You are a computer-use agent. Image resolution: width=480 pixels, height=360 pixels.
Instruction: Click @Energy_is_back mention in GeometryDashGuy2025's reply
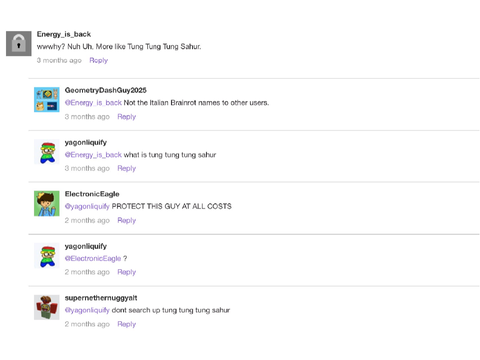[93, 103]
